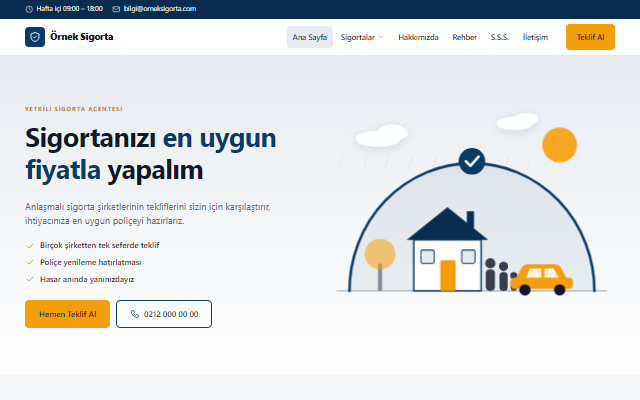Screen dimensions: 640x400
Task: Click the house in the hero illustration
Action: pyautogui.click(x=447, y=250)
